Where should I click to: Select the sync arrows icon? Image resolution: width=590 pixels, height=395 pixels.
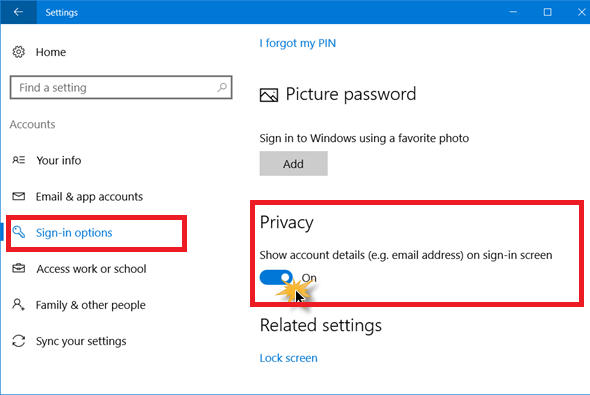18,341
